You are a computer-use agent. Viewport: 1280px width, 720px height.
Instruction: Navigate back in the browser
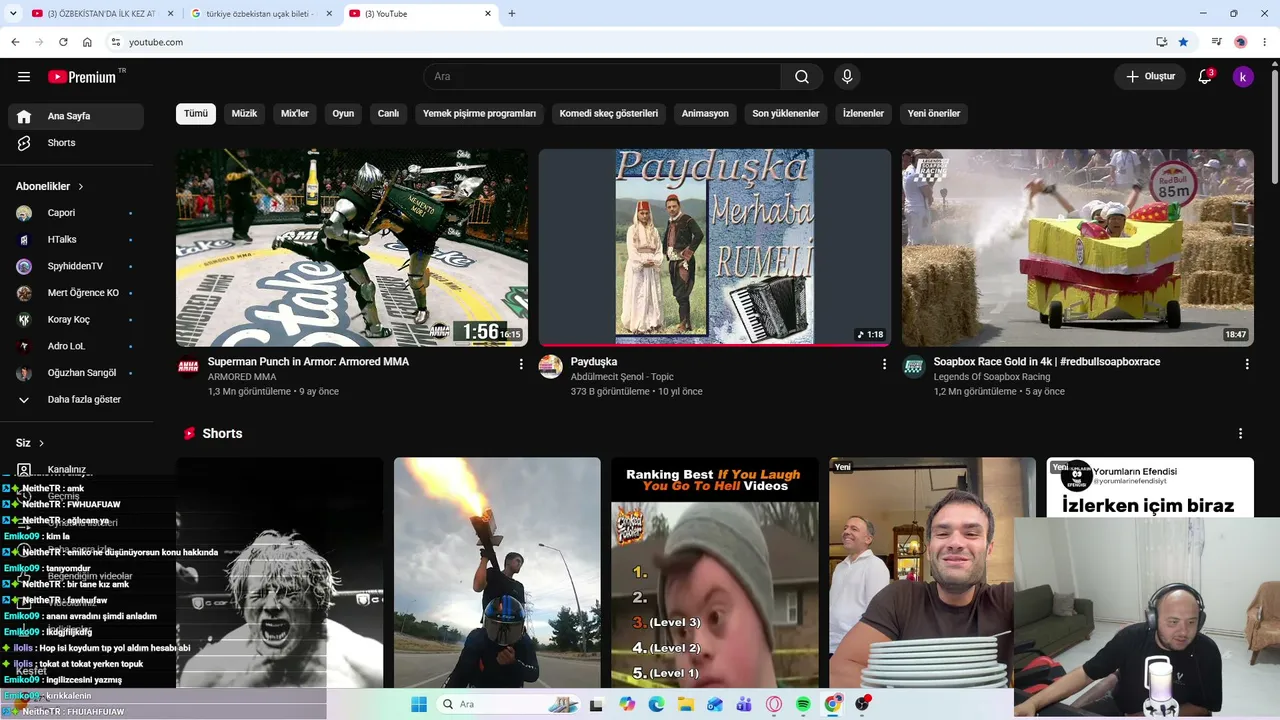15,42
